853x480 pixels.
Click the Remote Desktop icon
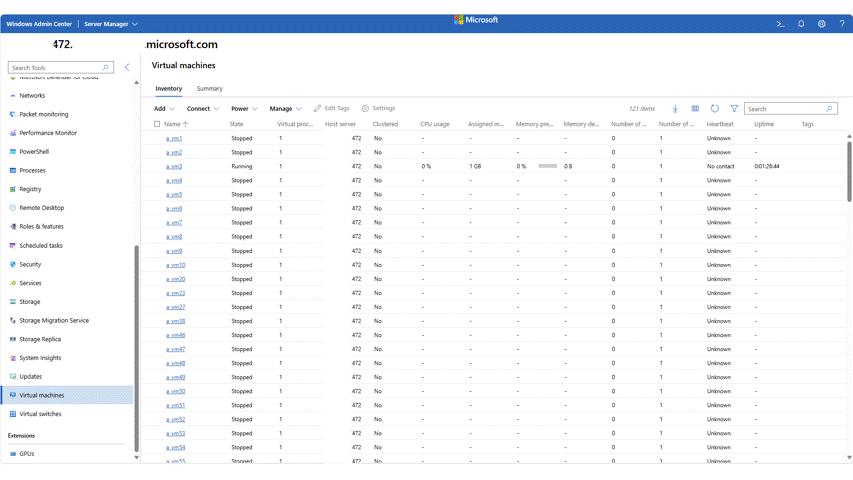[x=13, y=208]
